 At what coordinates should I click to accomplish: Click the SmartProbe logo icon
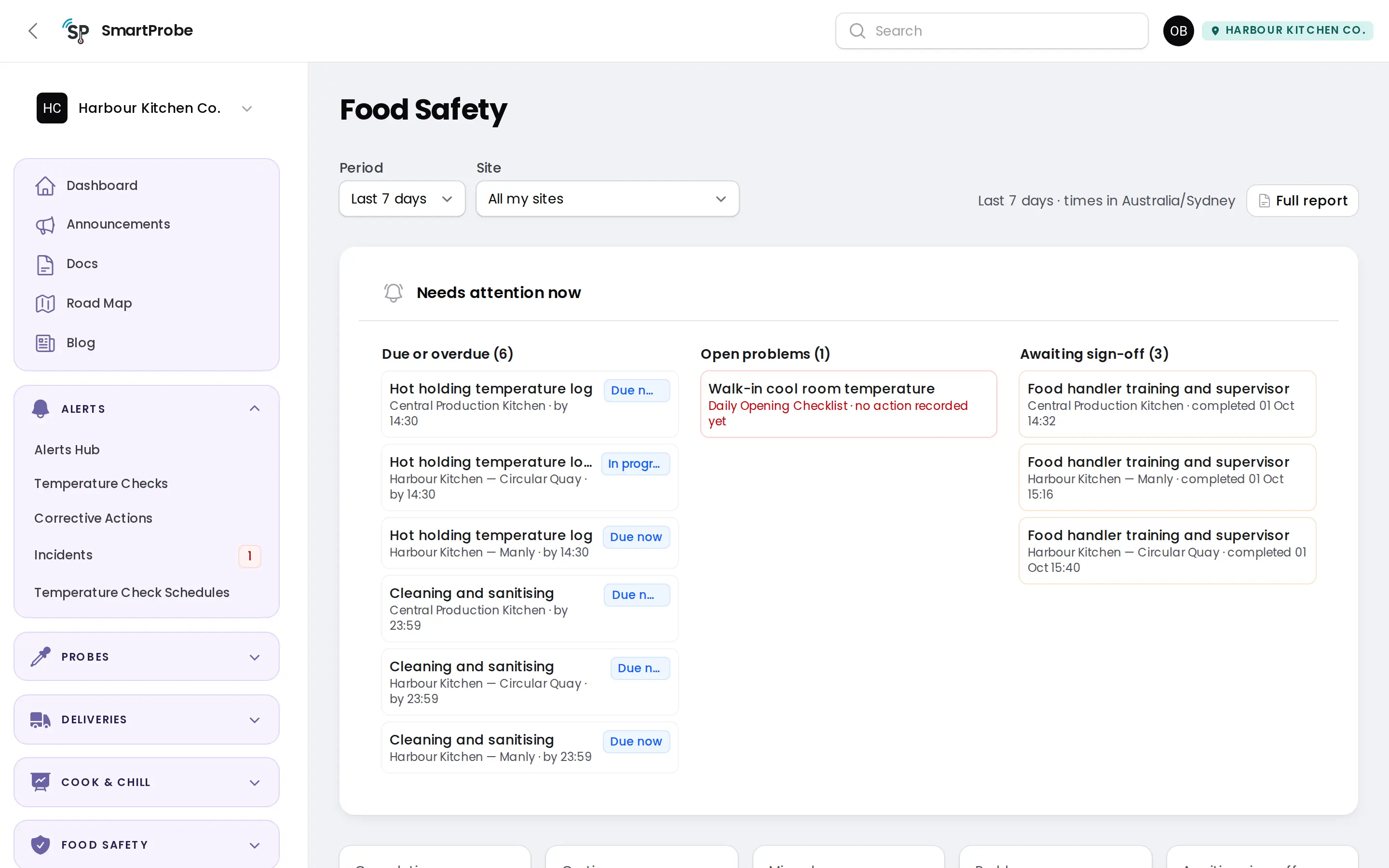click(x=76, y=30)
